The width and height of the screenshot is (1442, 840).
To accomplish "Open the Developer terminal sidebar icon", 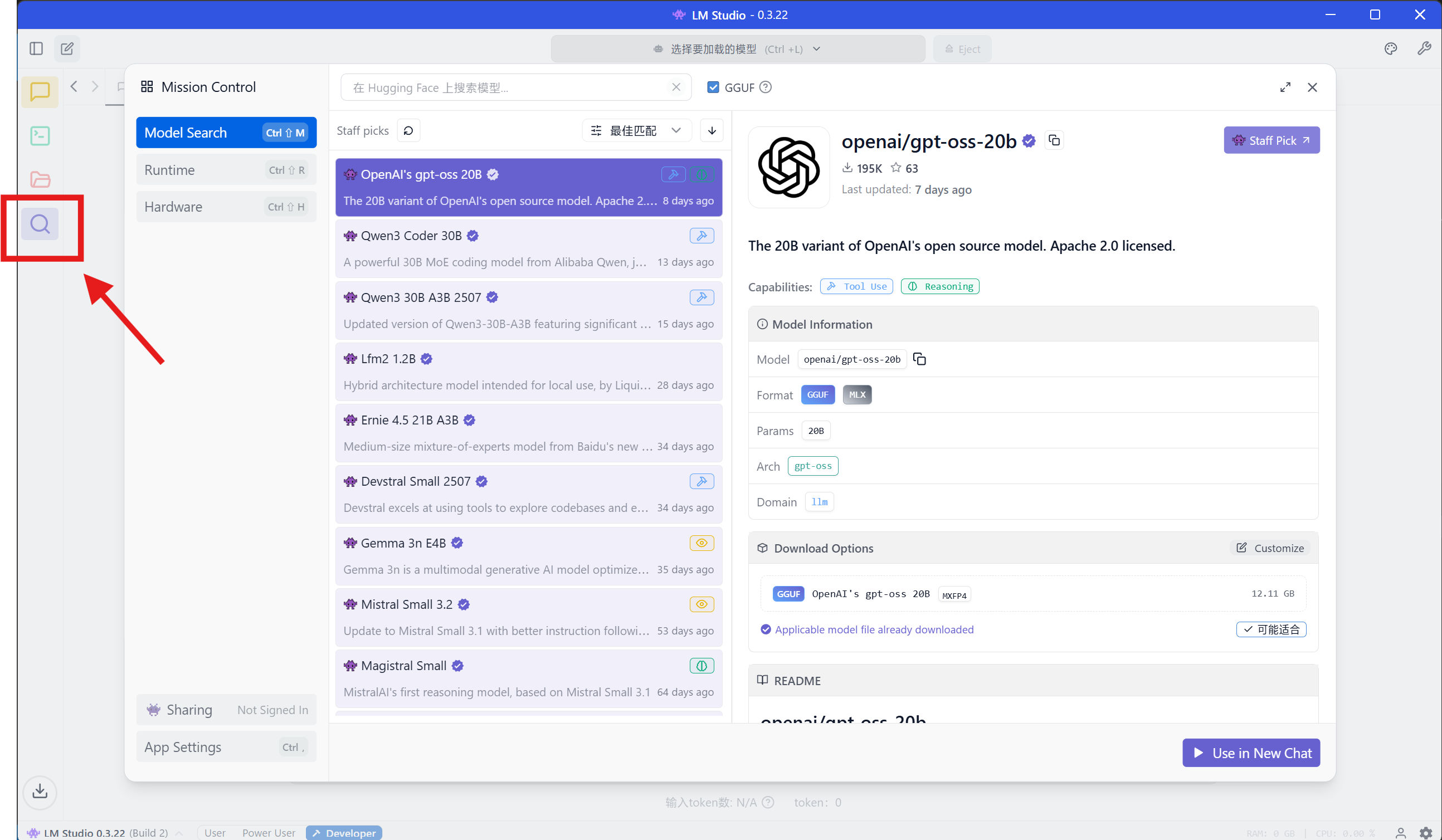I will point(40,135).
